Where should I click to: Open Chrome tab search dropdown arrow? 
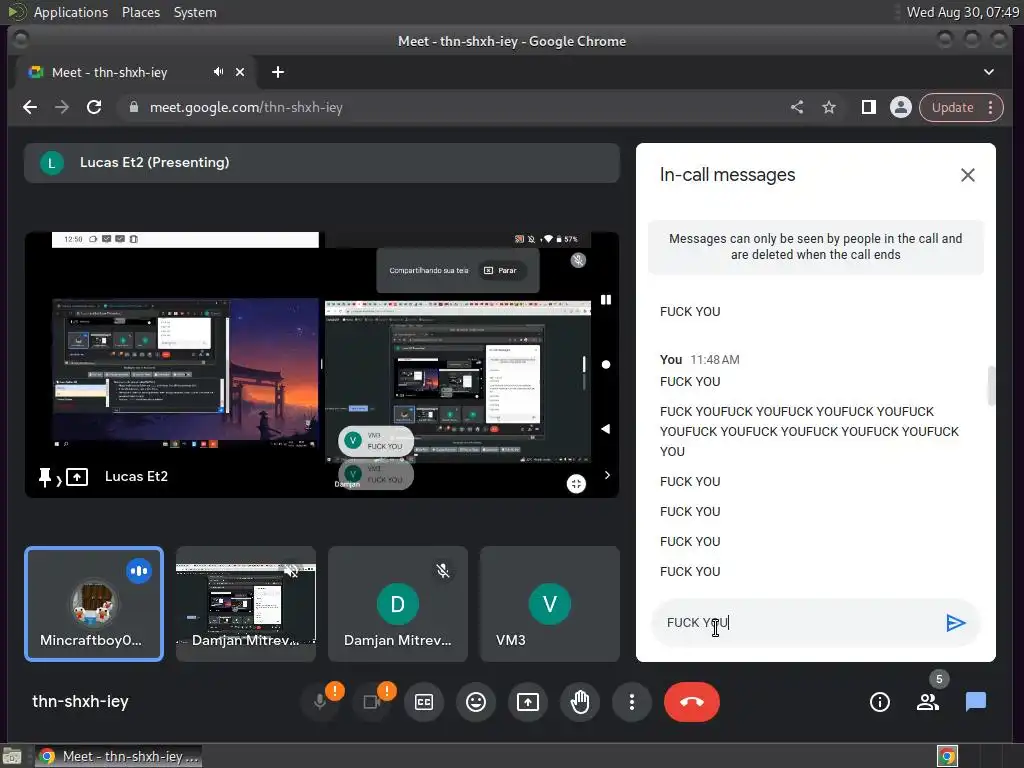[x=989, y=72]
